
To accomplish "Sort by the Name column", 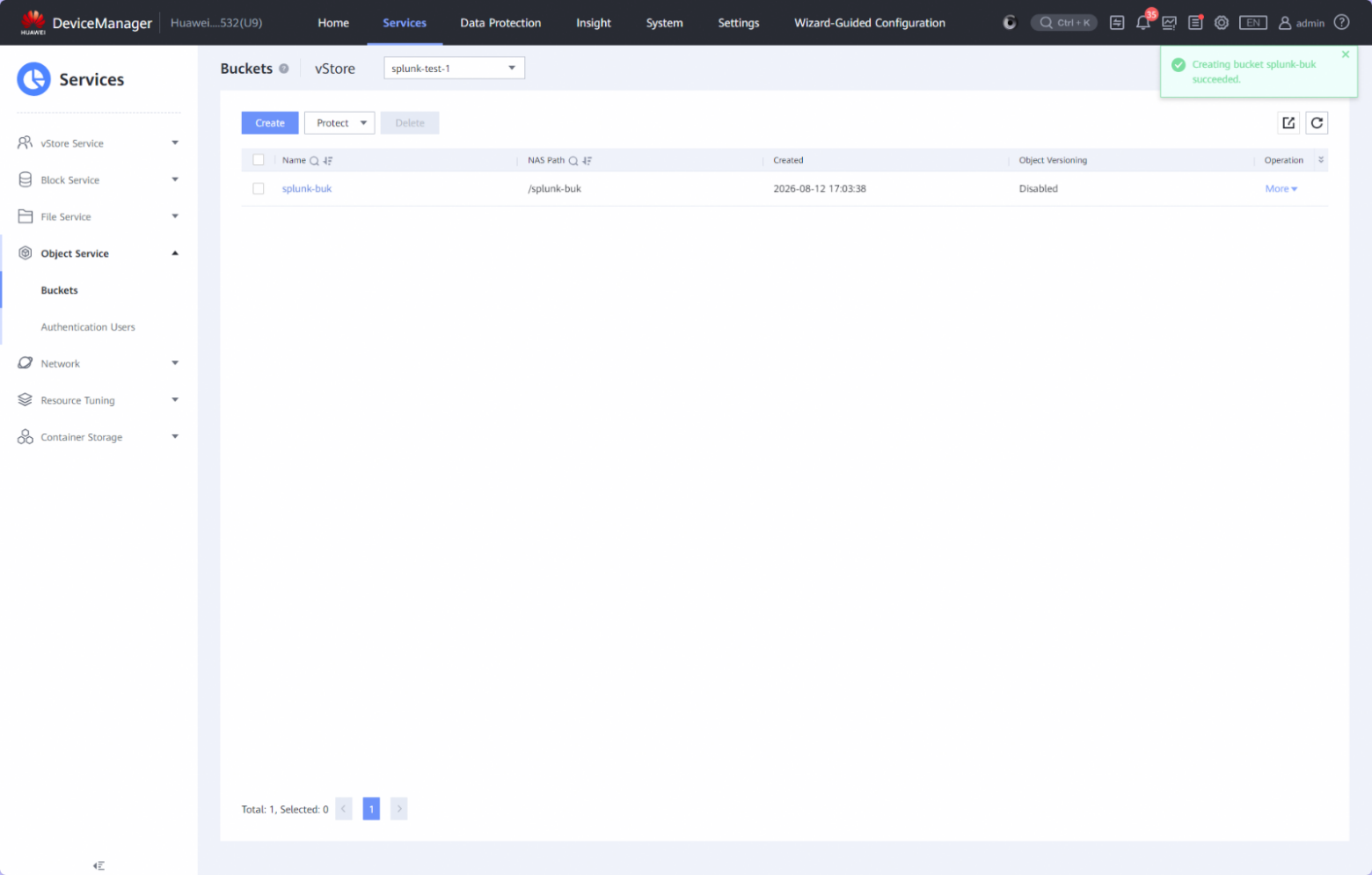I will [x=328, y=161].
